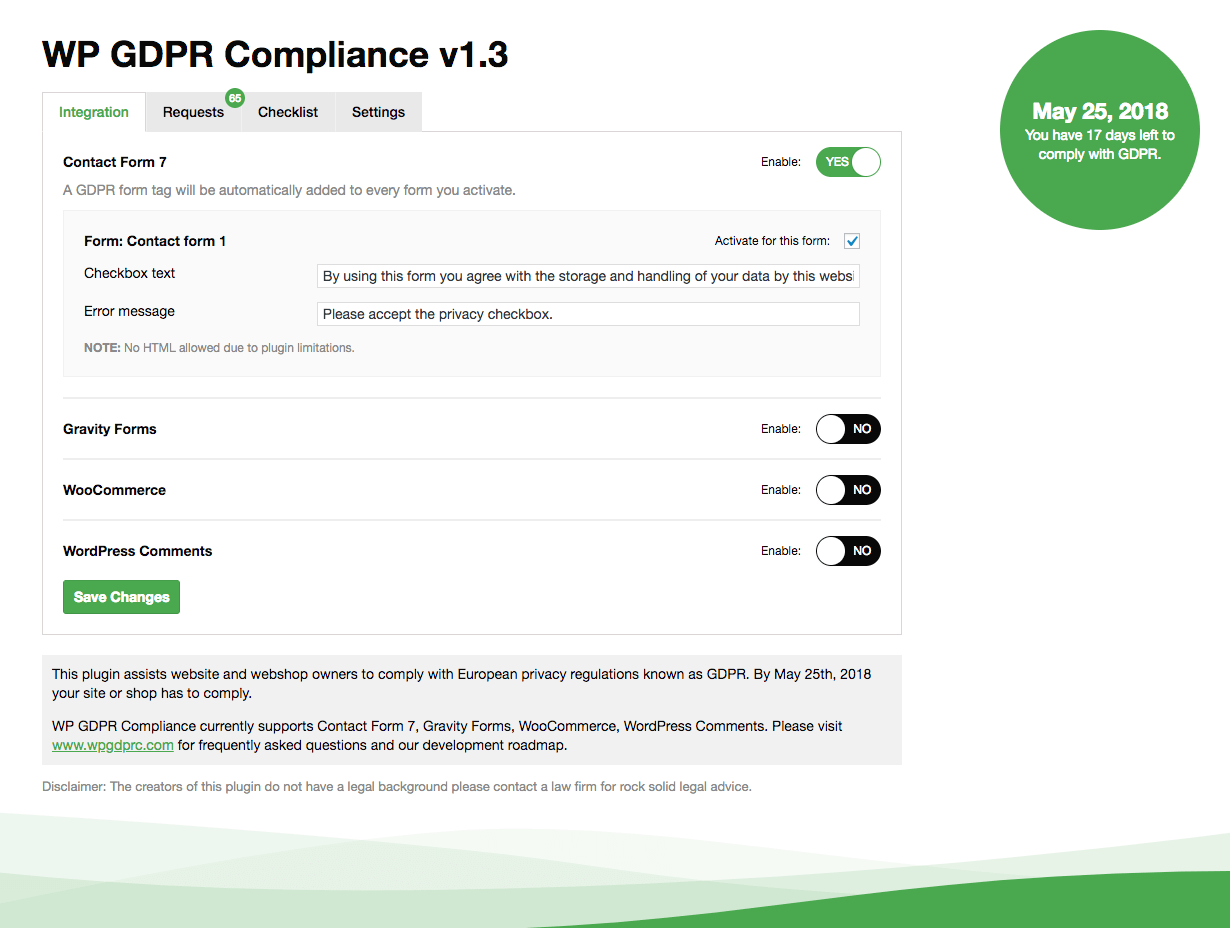
Task: Click the green 65 requests badge
Action: pyautogui.click(x=235, y=98)
